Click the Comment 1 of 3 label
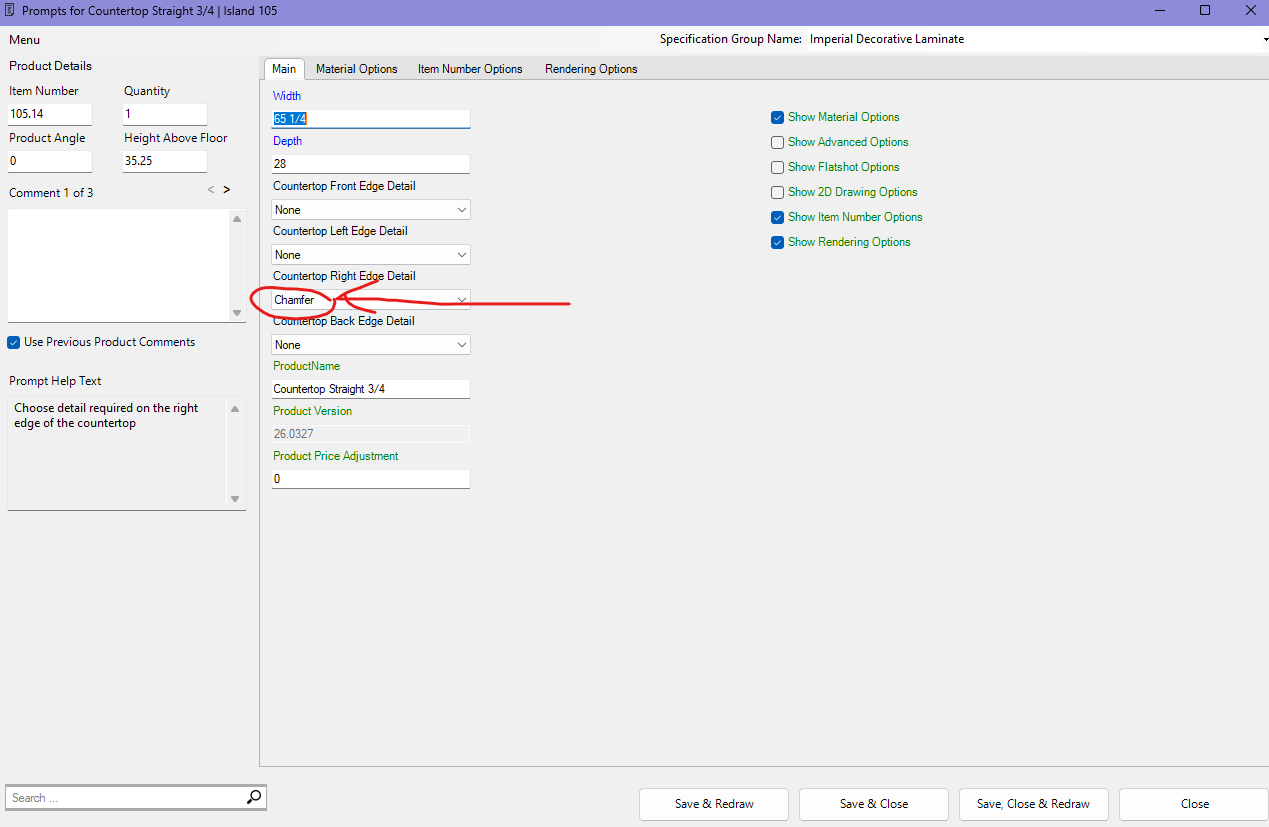Screen dimensions: 1269x827 51,193
